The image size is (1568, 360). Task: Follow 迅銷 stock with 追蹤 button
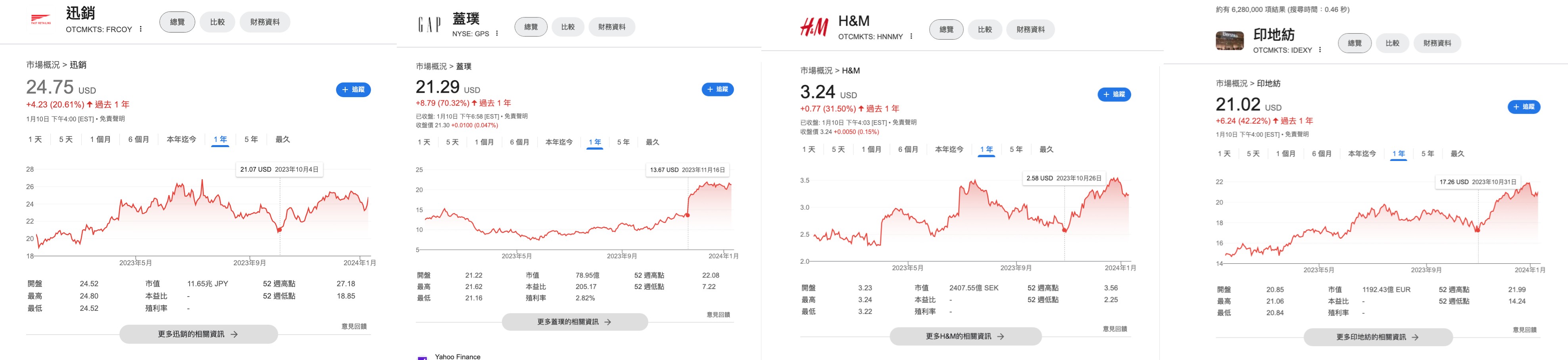tap(353, 89)
